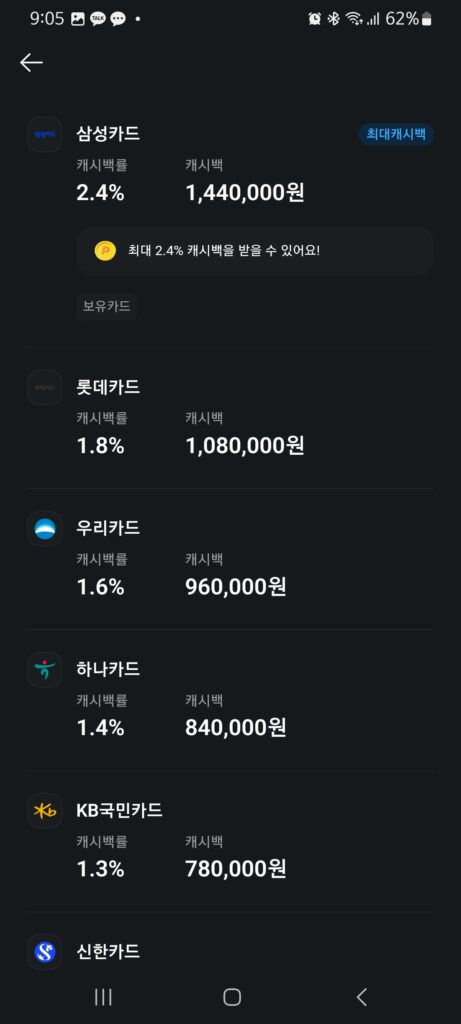461x1024 pixels.
Task: Tap the Shinhan Card logo icon
Action: tap(44, 952)
